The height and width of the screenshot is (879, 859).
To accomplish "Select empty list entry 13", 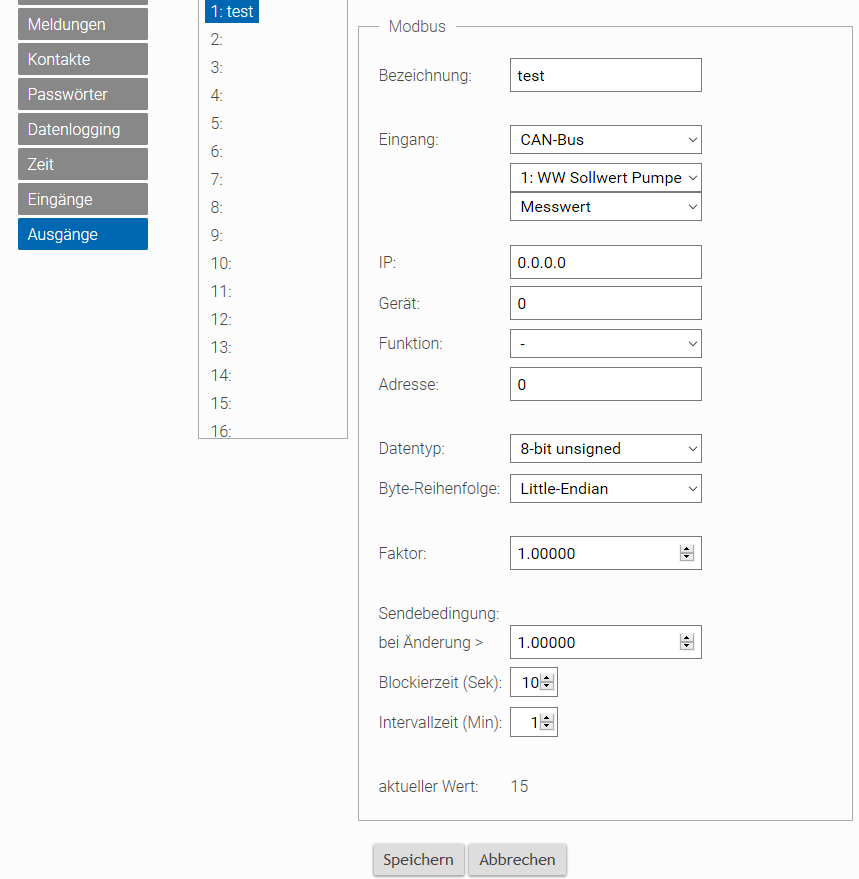I will pyautogui.click(x=221, y=348).
